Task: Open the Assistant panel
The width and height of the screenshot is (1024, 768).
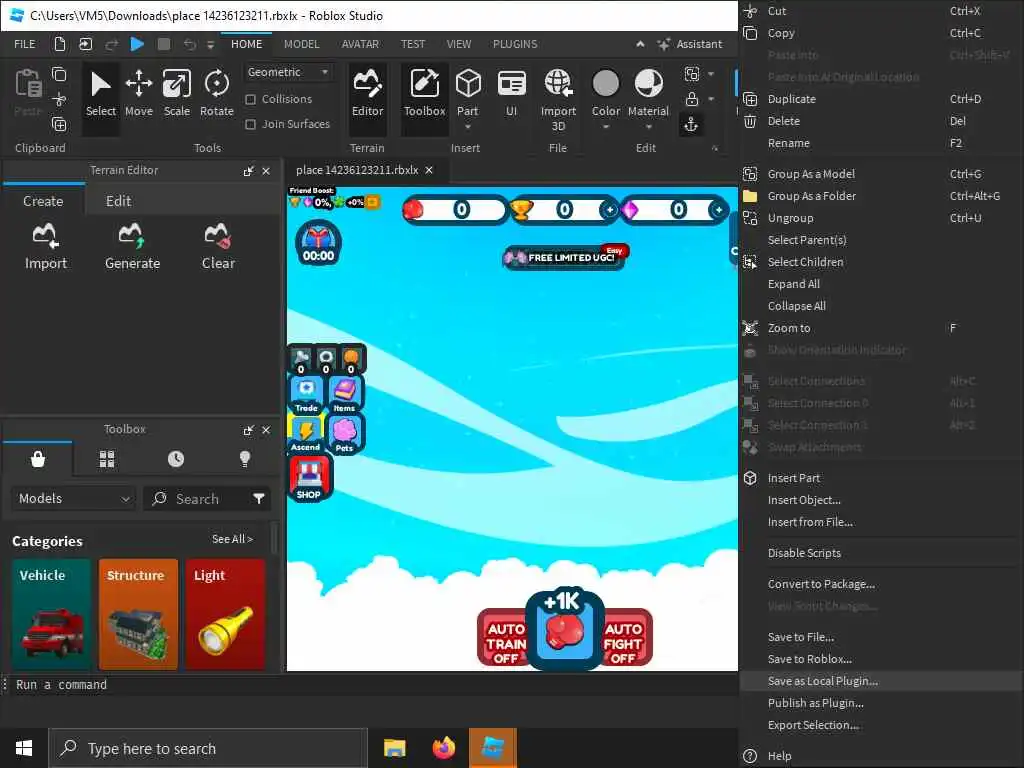Action: [x=690, y=44]
